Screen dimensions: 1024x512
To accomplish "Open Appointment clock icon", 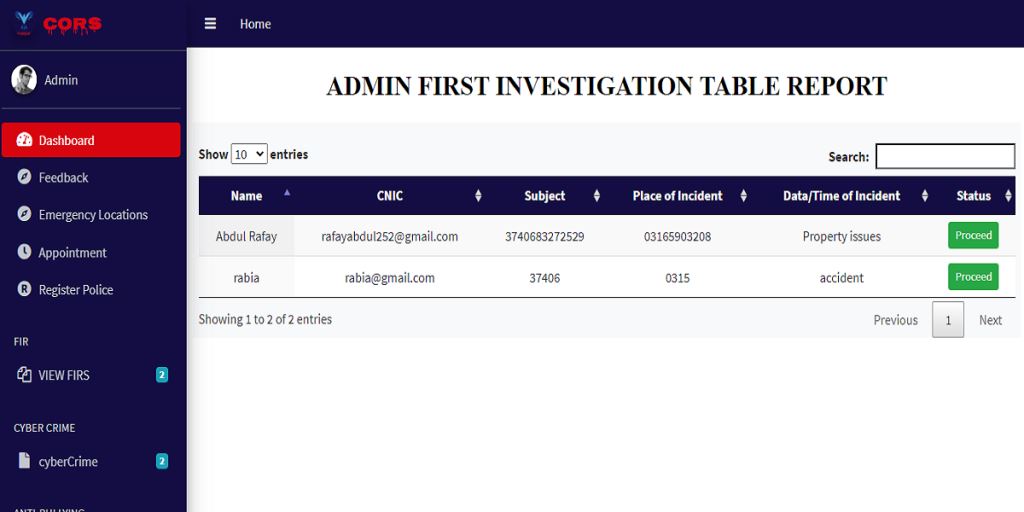I will click(x=24, y=252).
